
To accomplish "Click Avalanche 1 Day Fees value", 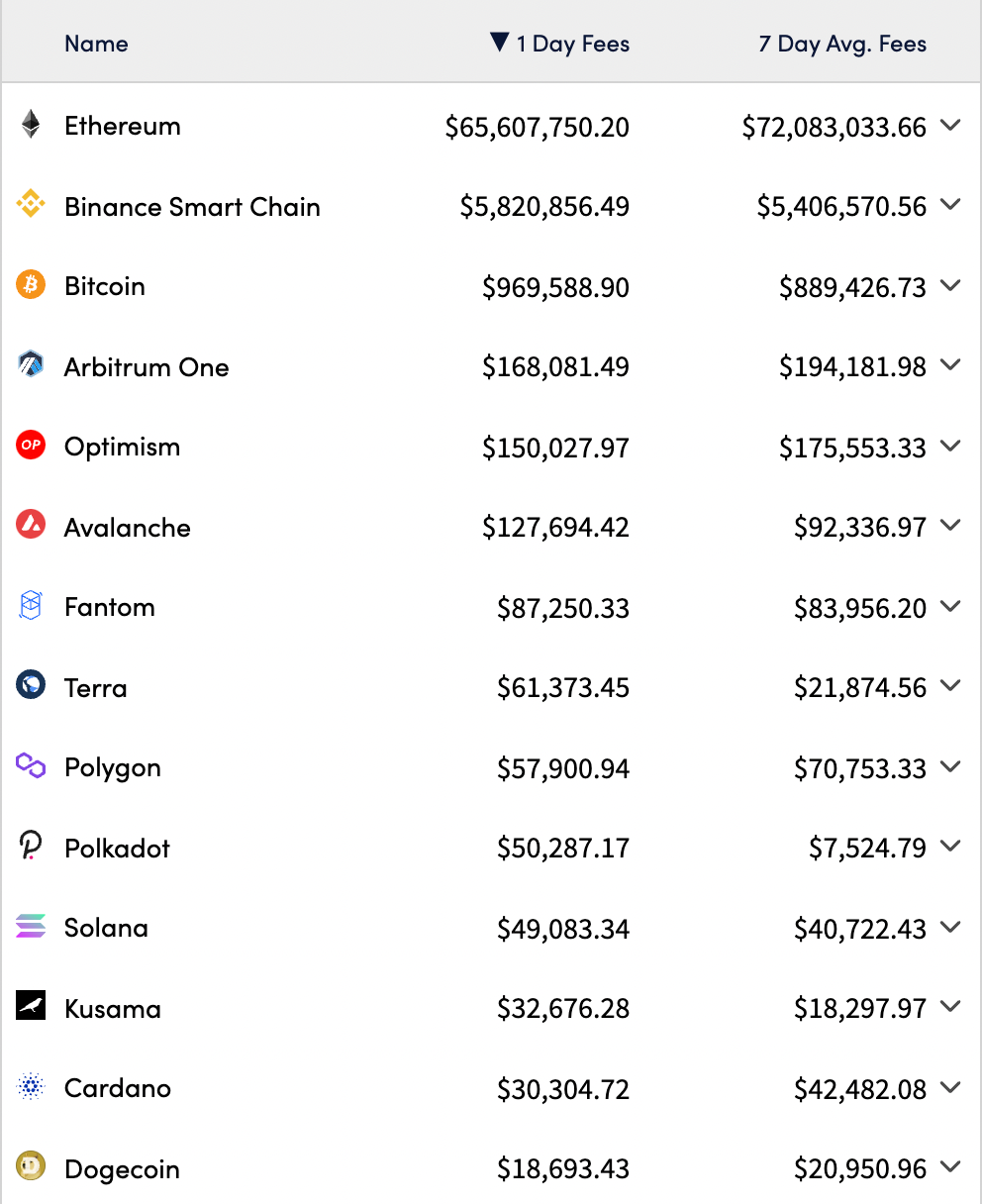I will [x=555, y=527].
